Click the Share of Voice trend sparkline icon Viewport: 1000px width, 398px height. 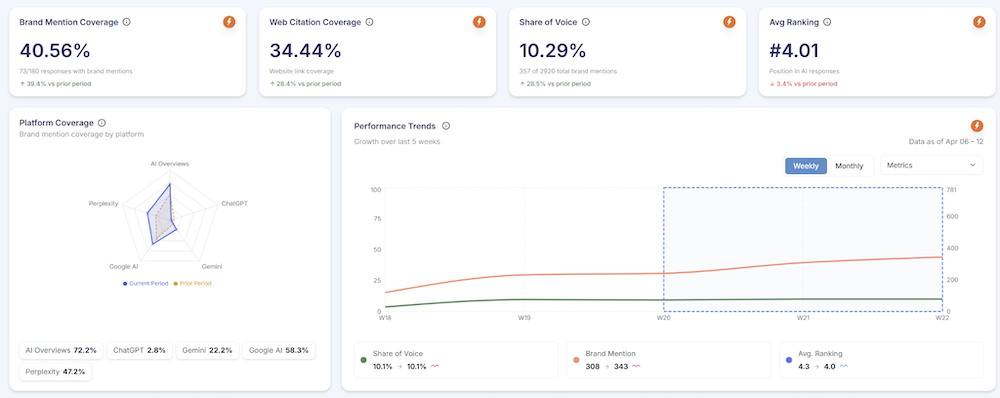pyautogui.click(x=436, y=367)
